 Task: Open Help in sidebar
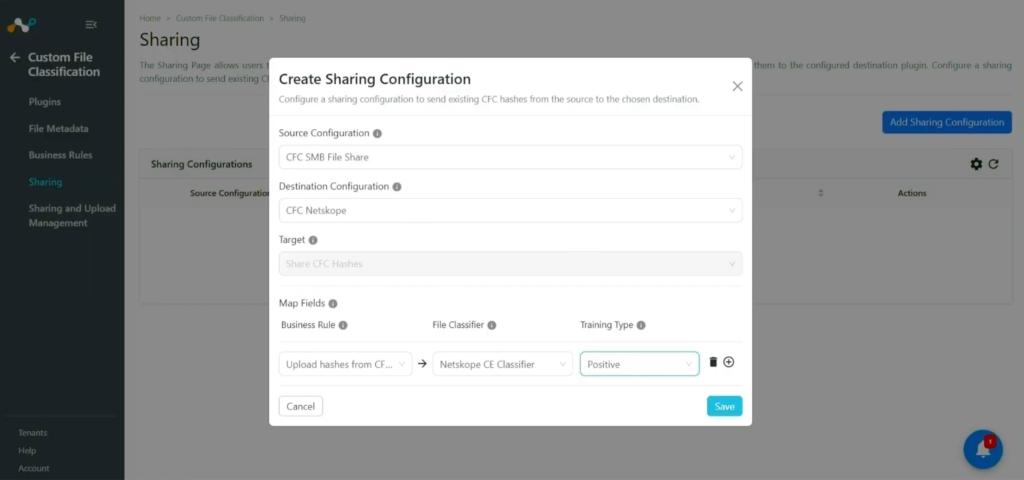[27, 451]
